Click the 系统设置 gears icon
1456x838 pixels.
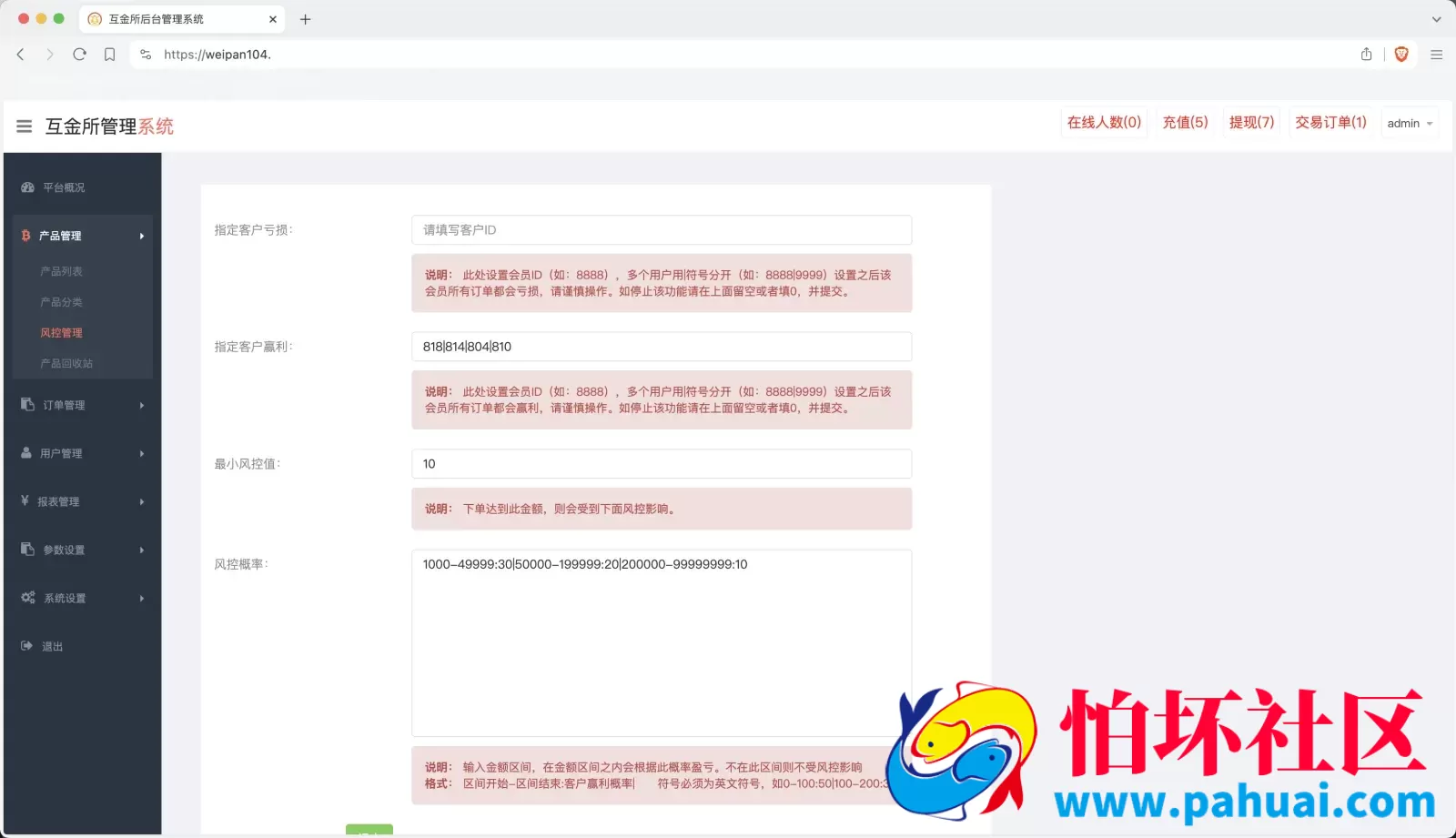coord(28,598)
